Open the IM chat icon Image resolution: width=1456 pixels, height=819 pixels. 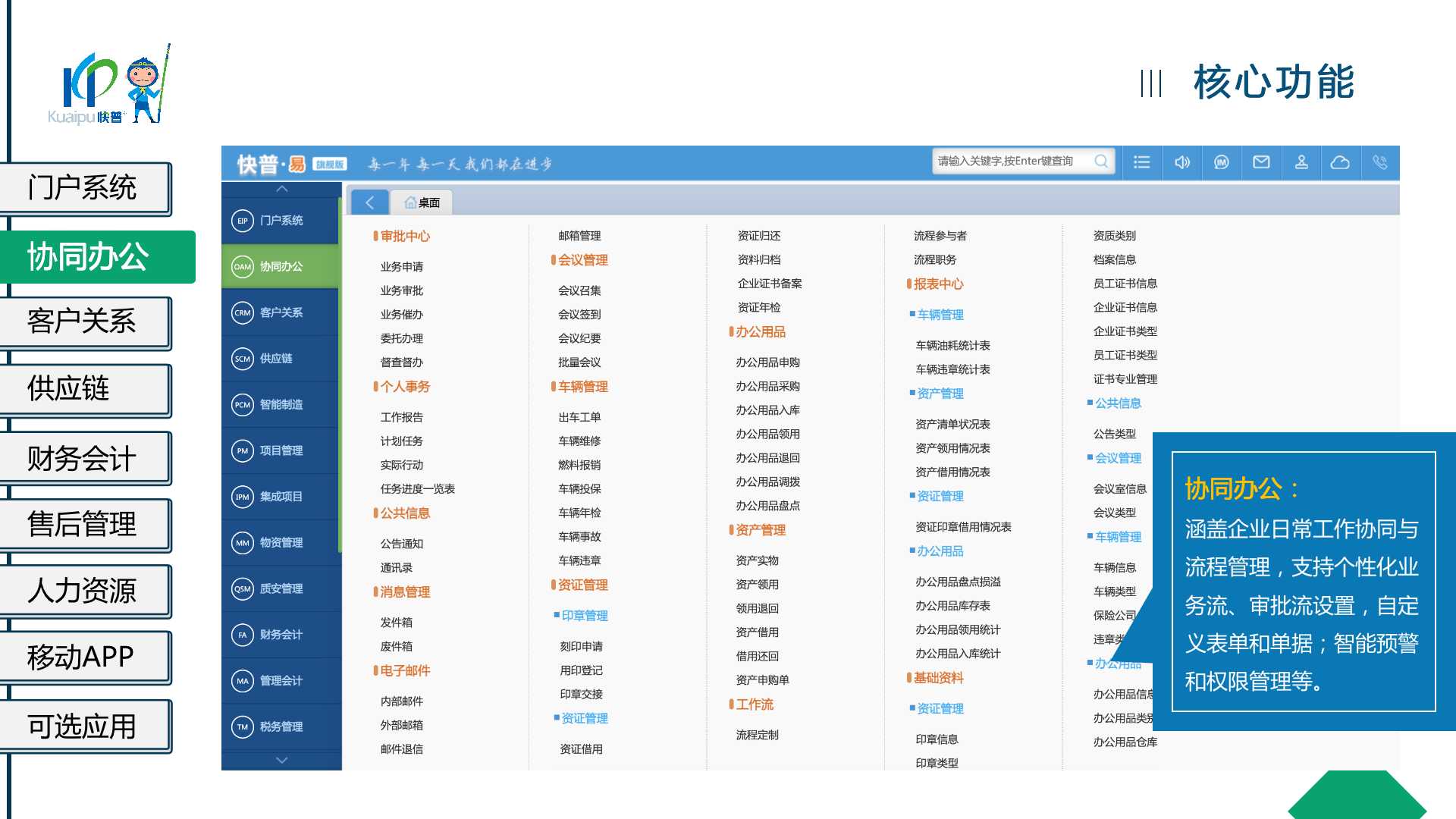click(1222, 162)
